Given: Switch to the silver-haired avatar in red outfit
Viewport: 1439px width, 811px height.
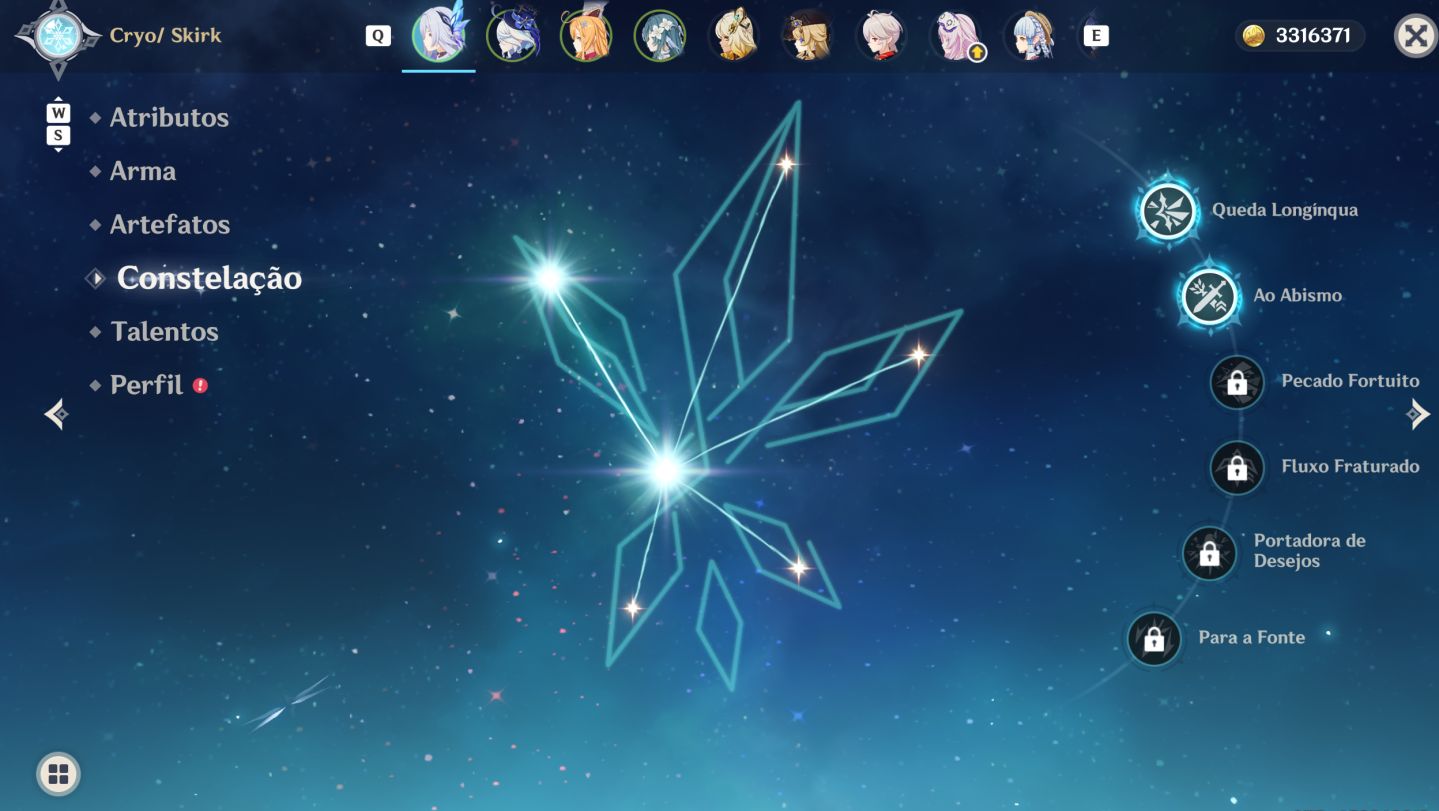Looking at the screenshot, I should (882, 36).
